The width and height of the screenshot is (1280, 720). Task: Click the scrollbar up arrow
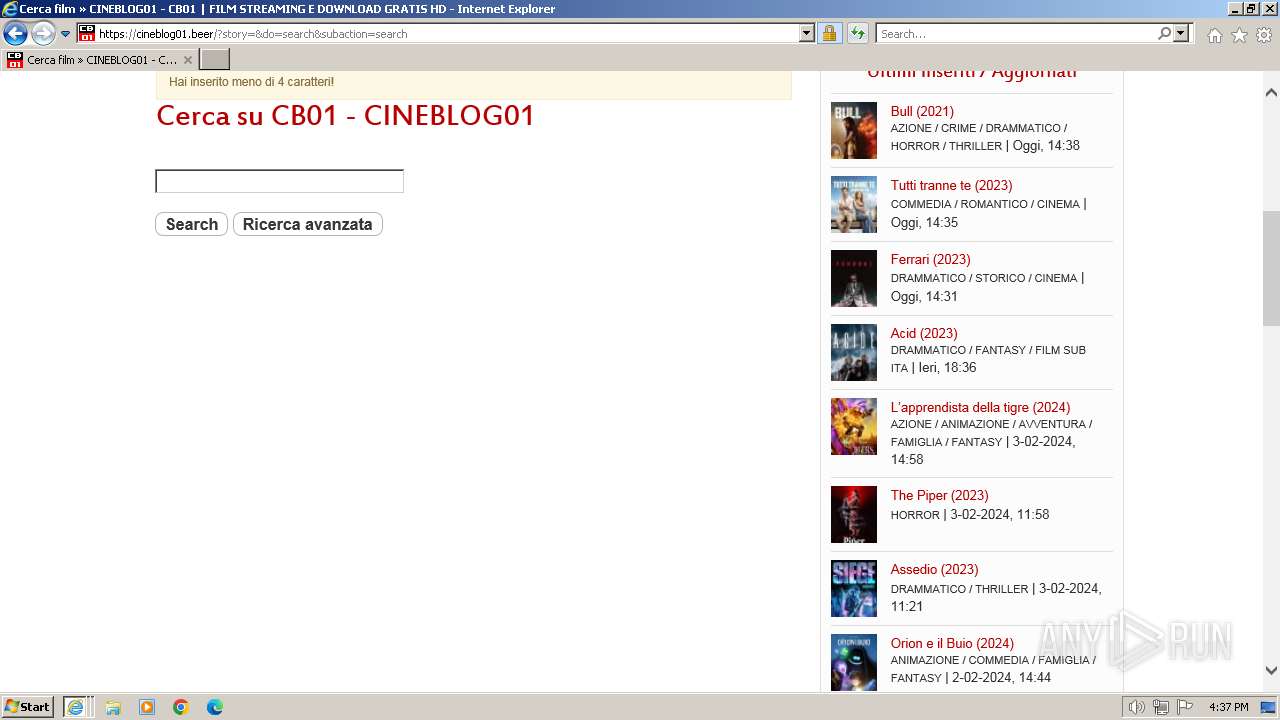tap(1271, 92)
